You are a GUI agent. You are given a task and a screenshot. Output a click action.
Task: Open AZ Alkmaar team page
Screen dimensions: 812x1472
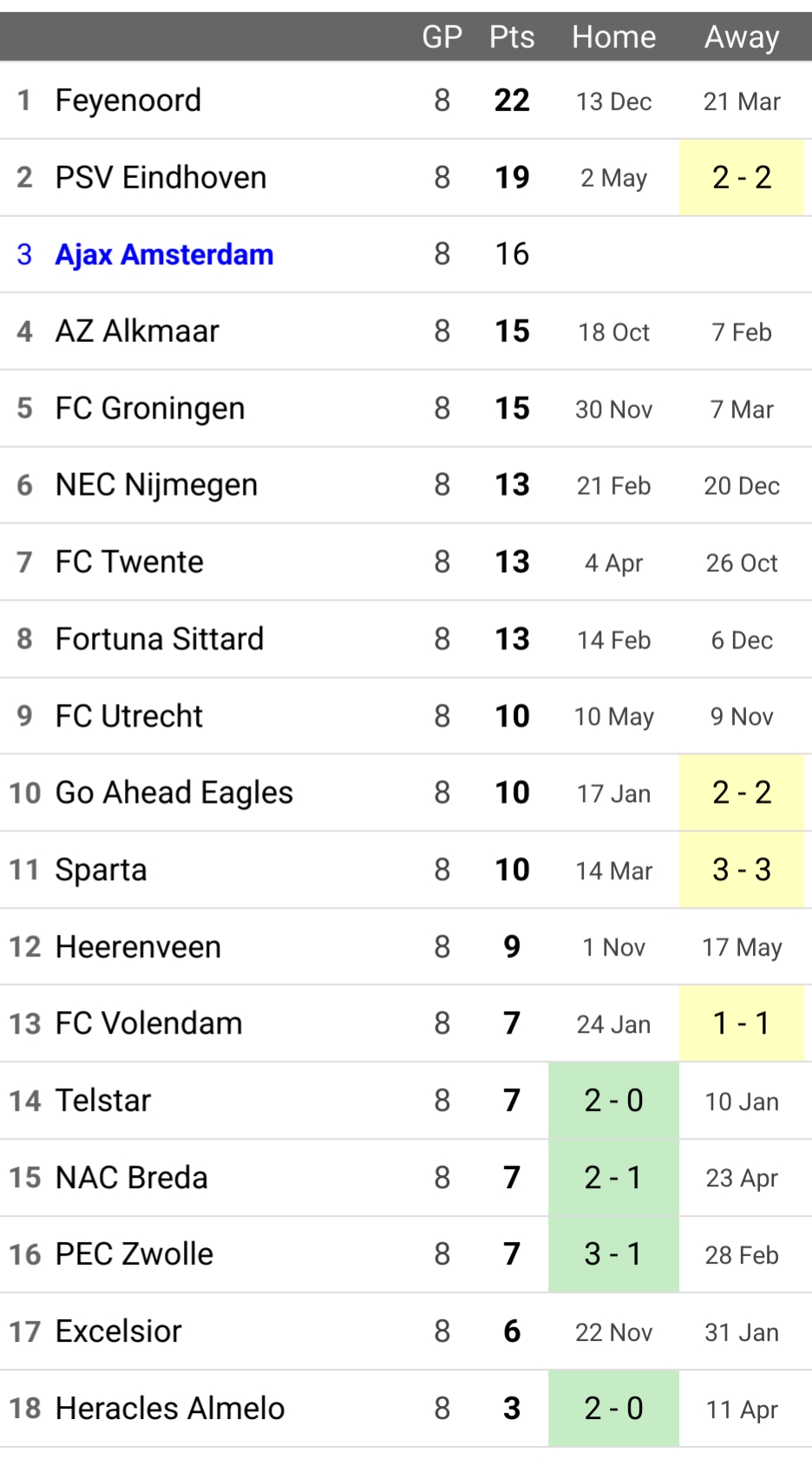pos(137,332)
